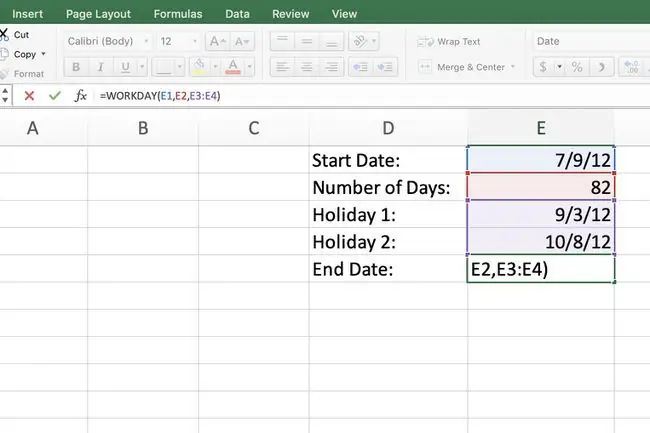
Task: Cancel the formula entry with red X
Action: click(x=29, y=96)
